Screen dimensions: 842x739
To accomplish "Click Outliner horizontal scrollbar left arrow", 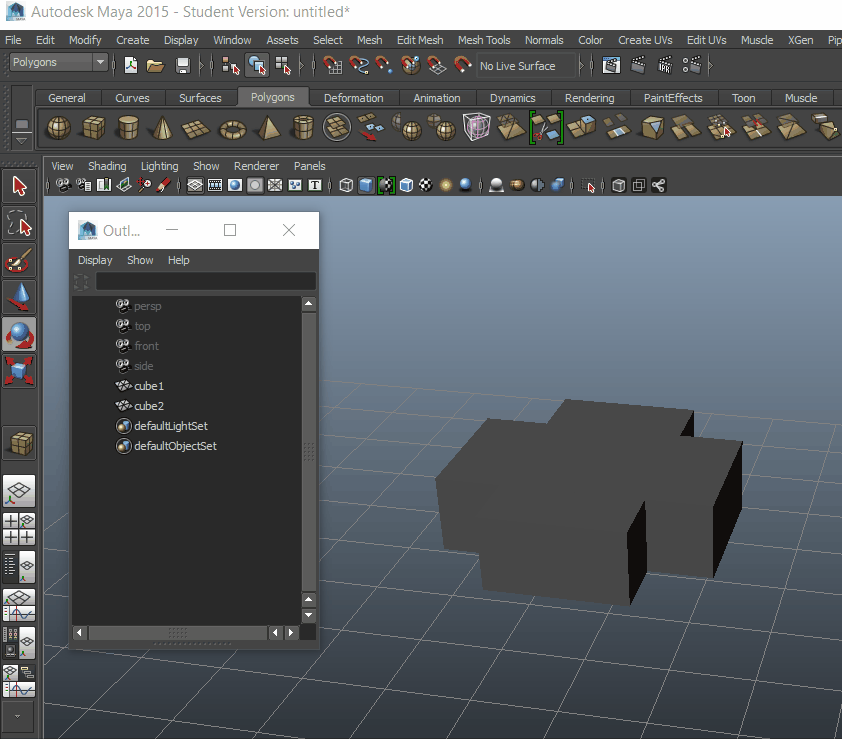I will [79, 633].
